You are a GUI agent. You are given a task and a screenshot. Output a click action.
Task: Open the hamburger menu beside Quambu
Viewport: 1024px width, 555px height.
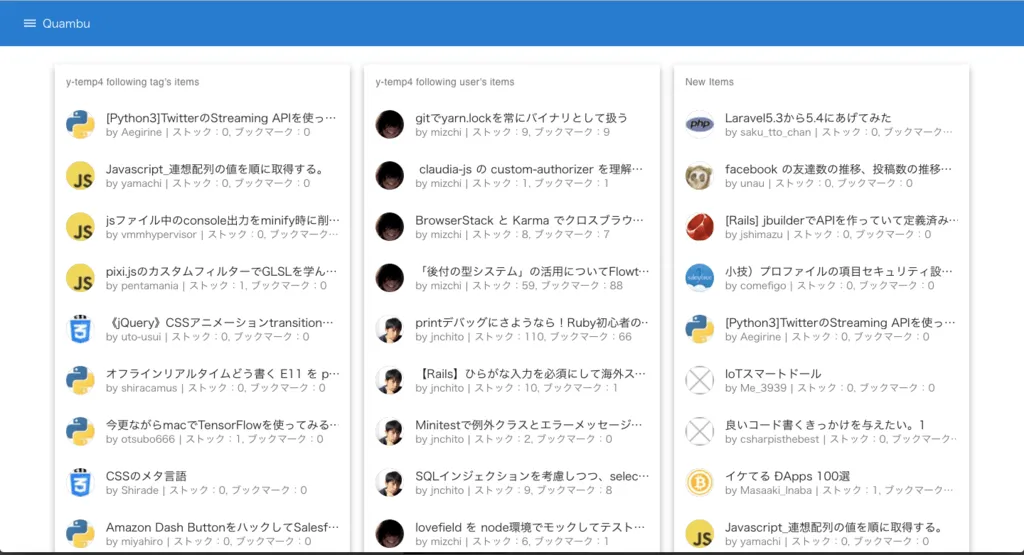point(29,23)
